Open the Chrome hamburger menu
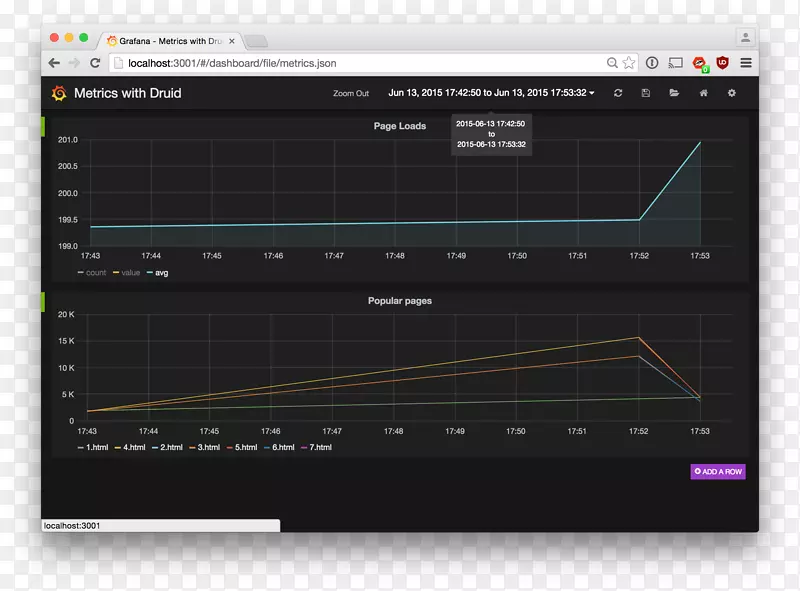The width and height of the screenshot is (800, 591). [745, 63]
